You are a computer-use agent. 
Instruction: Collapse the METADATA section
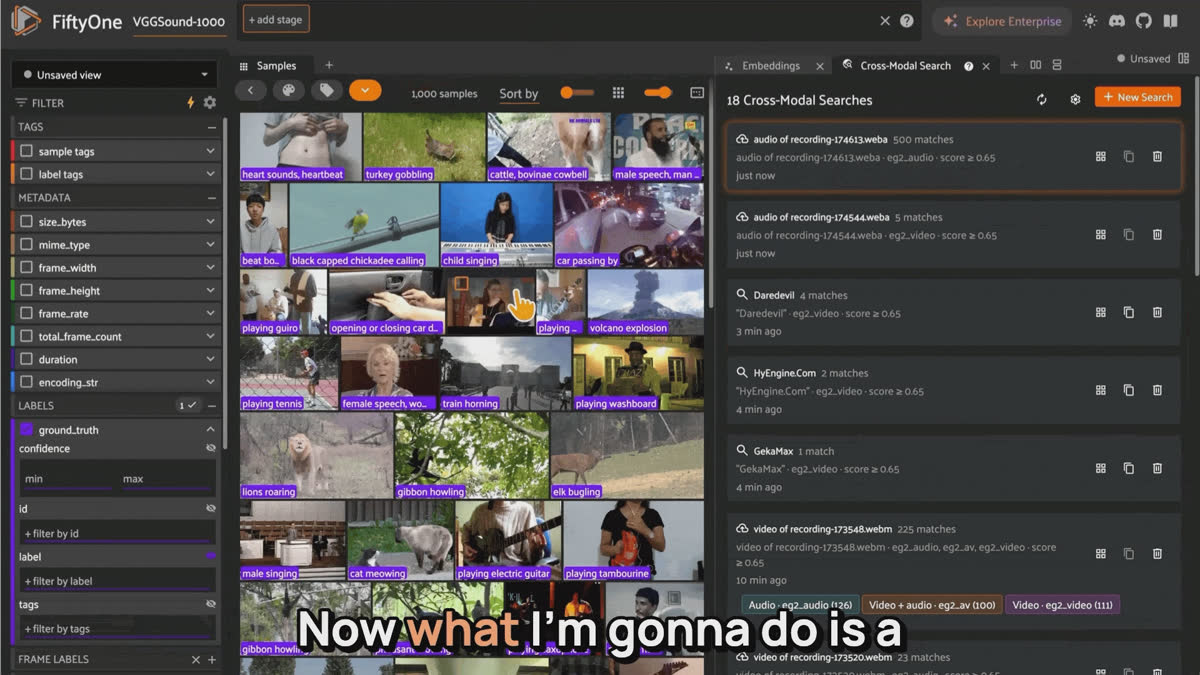pyautogui.click(x=211, y=198)
